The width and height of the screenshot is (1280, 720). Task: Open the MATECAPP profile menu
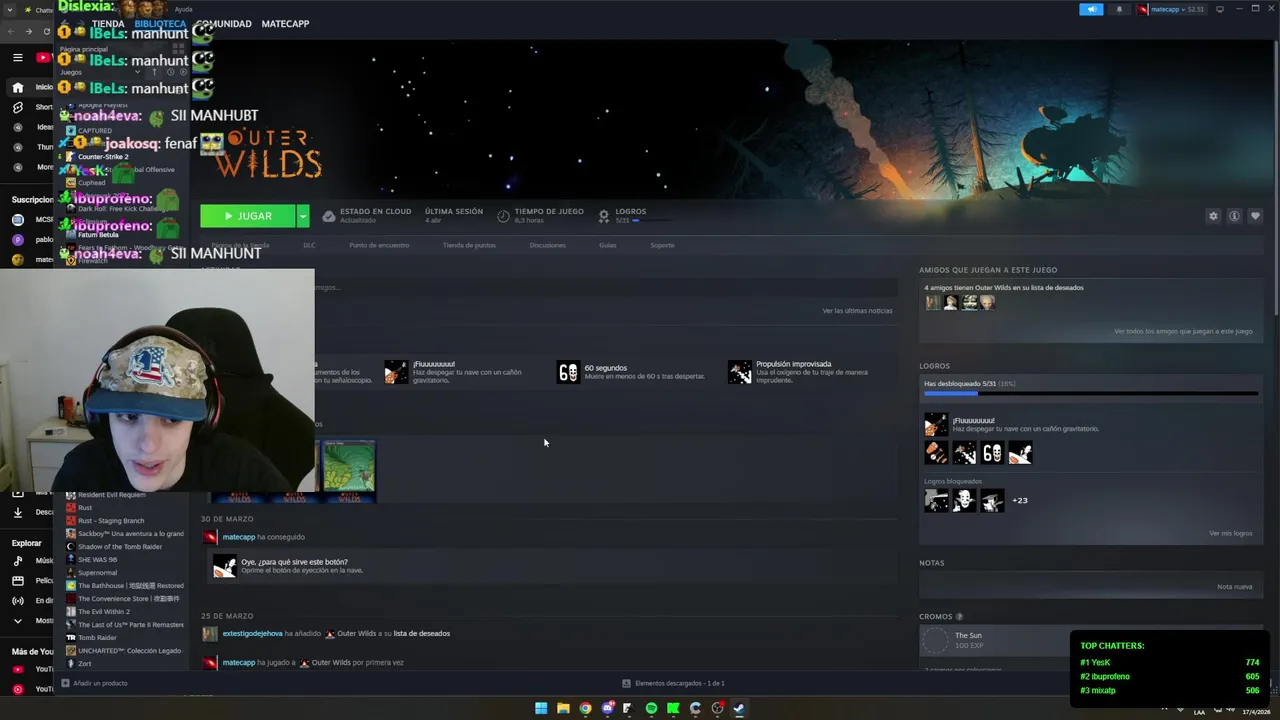click(285, 23)
